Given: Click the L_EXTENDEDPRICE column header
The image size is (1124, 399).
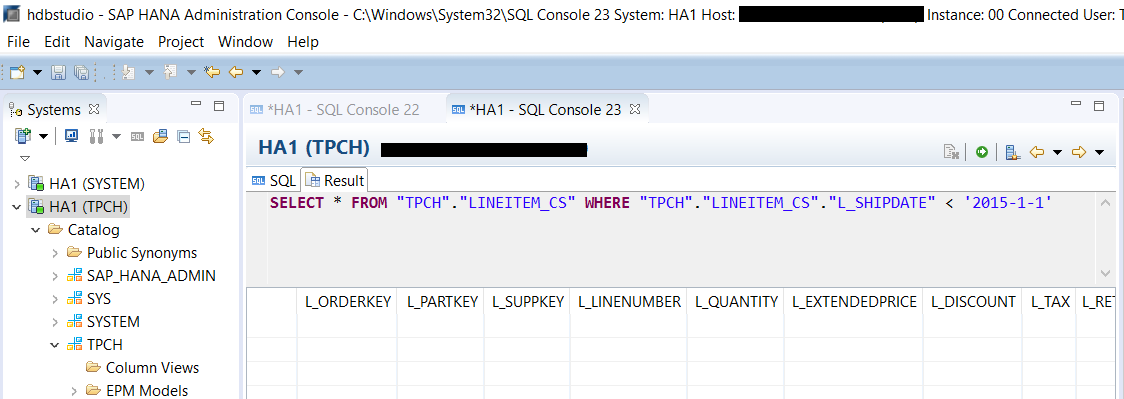Looking at the screenshot, I should pyautogui.click(x=854, y=302).
